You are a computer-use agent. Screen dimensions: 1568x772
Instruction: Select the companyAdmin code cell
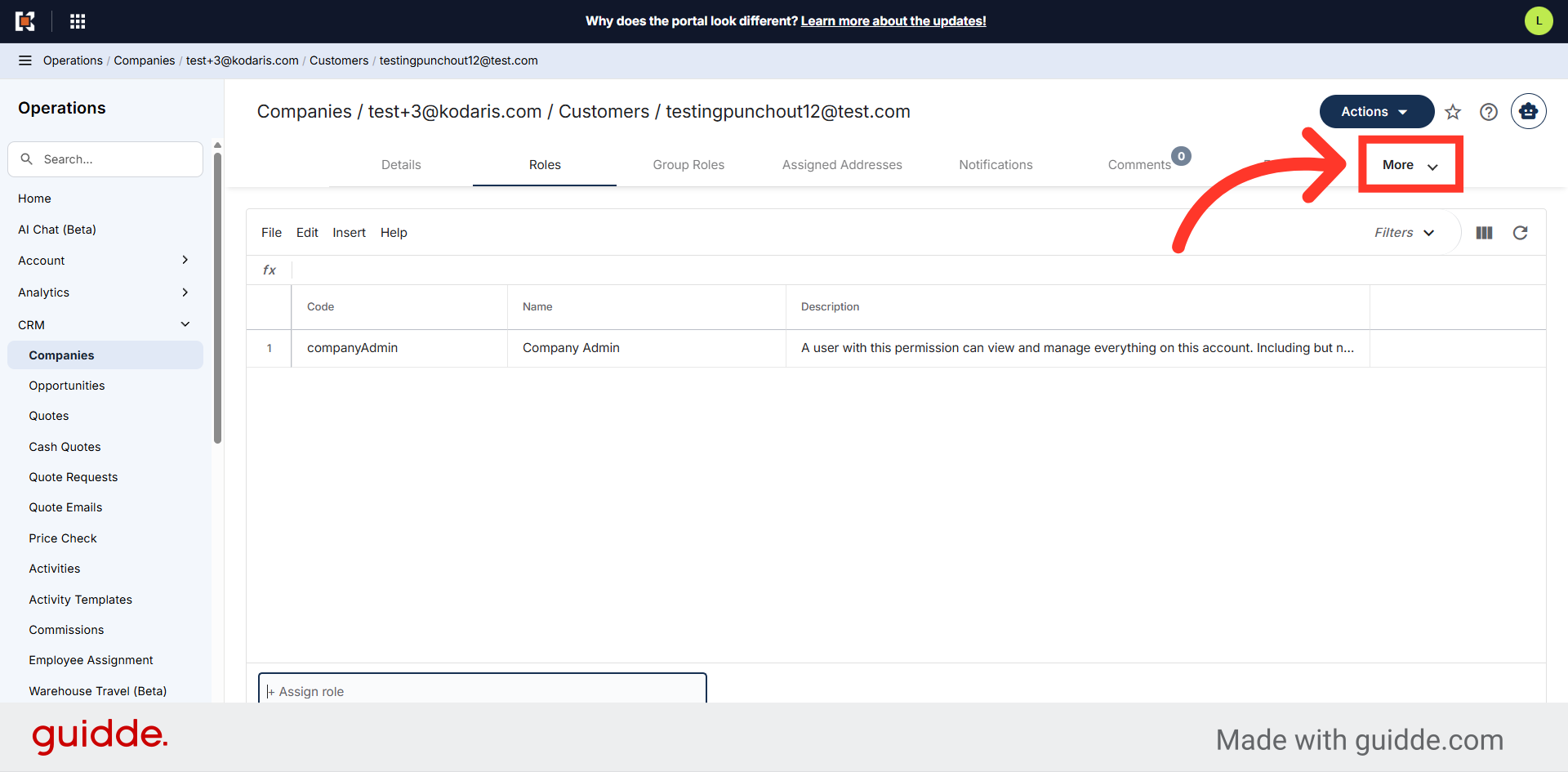point(399,348)
